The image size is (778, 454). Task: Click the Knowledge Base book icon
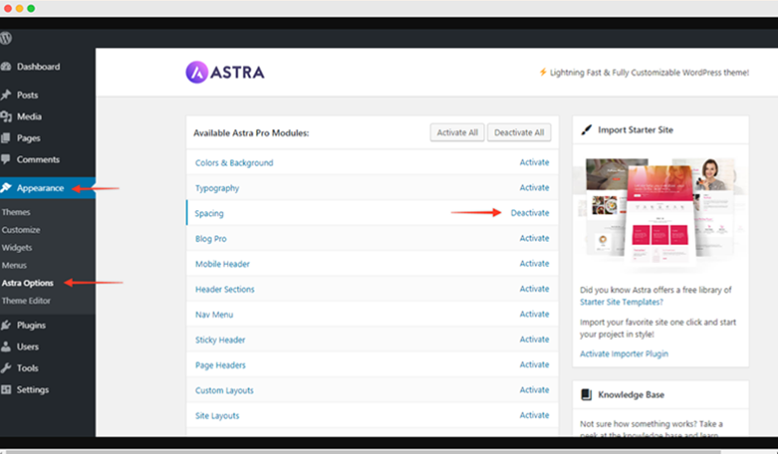tap(586, 394)
